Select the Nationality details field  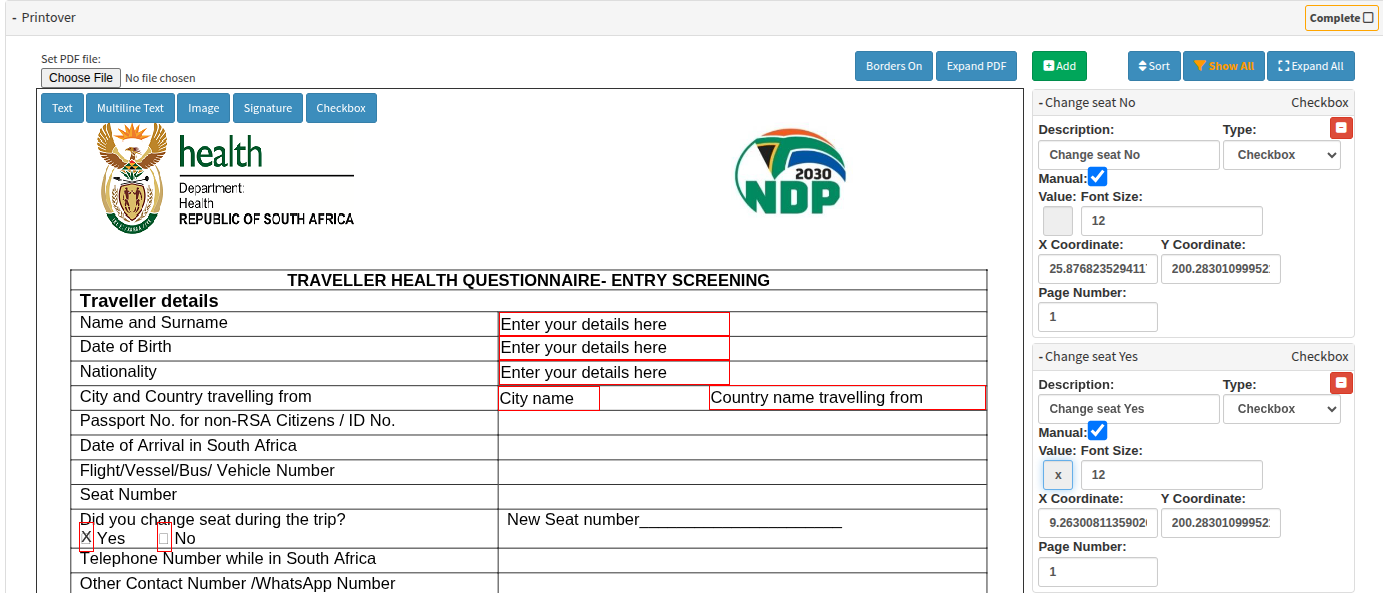[614, 372]
